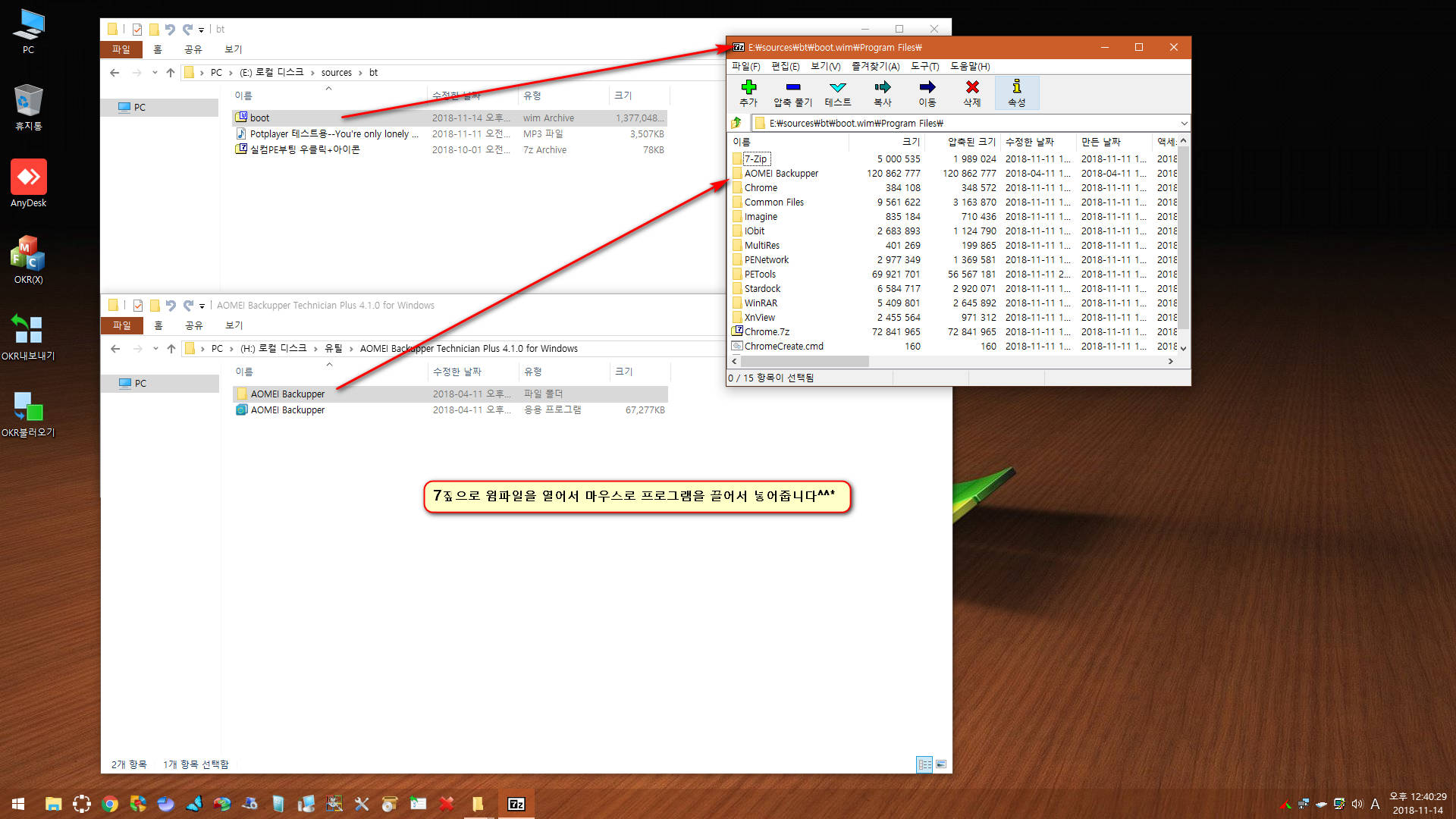Screen dimensions: 1456x819
Task: Open Chrome from the taskbar
Action: pyautogui.click(x=110, y=804)
